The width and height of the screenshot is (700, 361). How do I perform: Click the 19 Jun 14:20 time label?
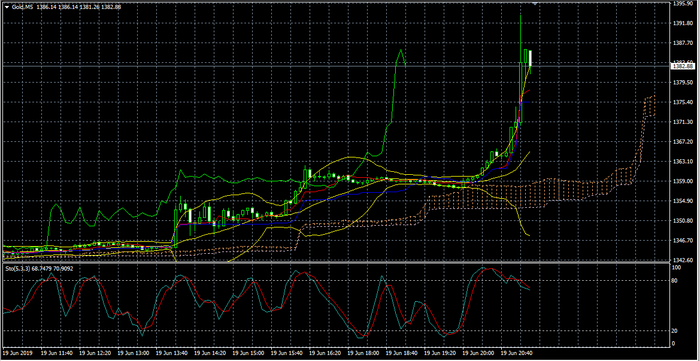(x=209, y=353)
